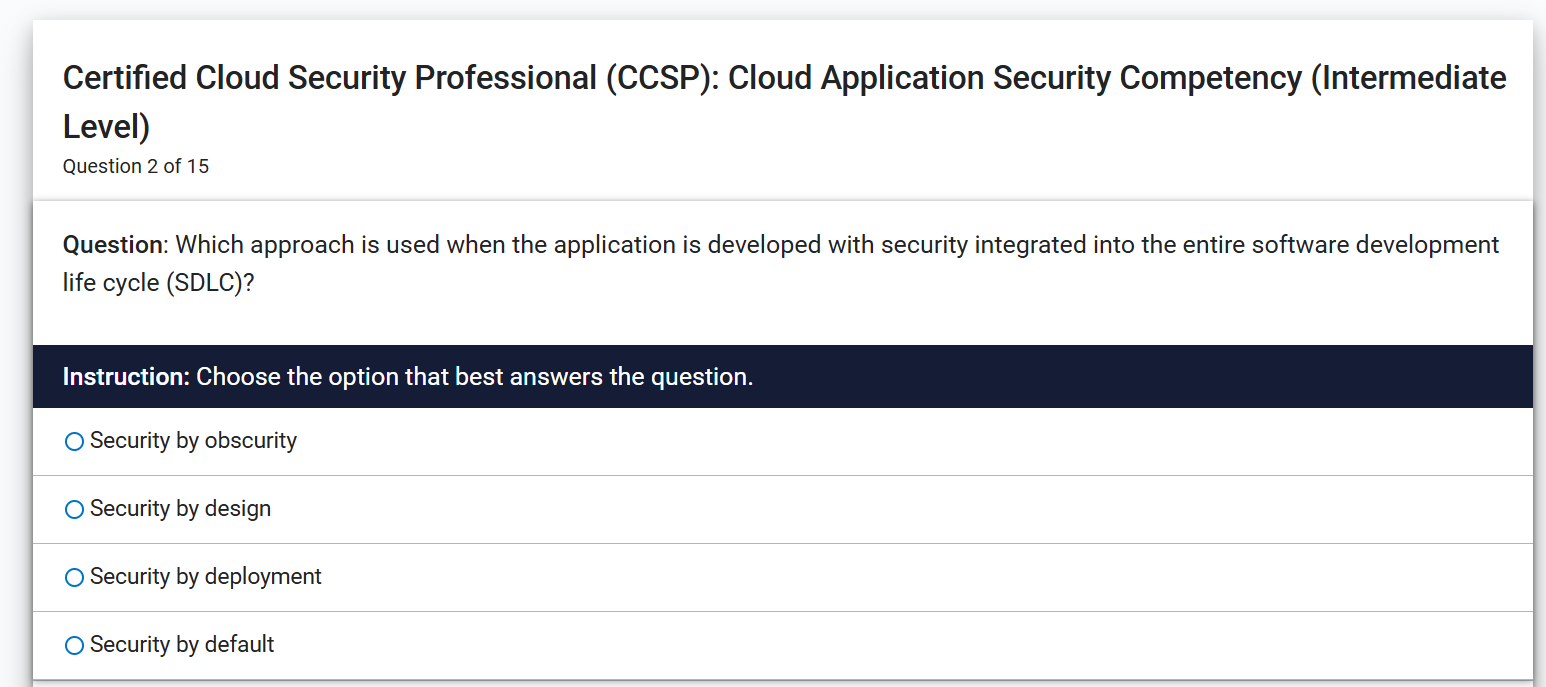The height and width of the screenshot is (687, 1546).
Task: Click the dark Instruction banner bar
Action: [773, 376]
